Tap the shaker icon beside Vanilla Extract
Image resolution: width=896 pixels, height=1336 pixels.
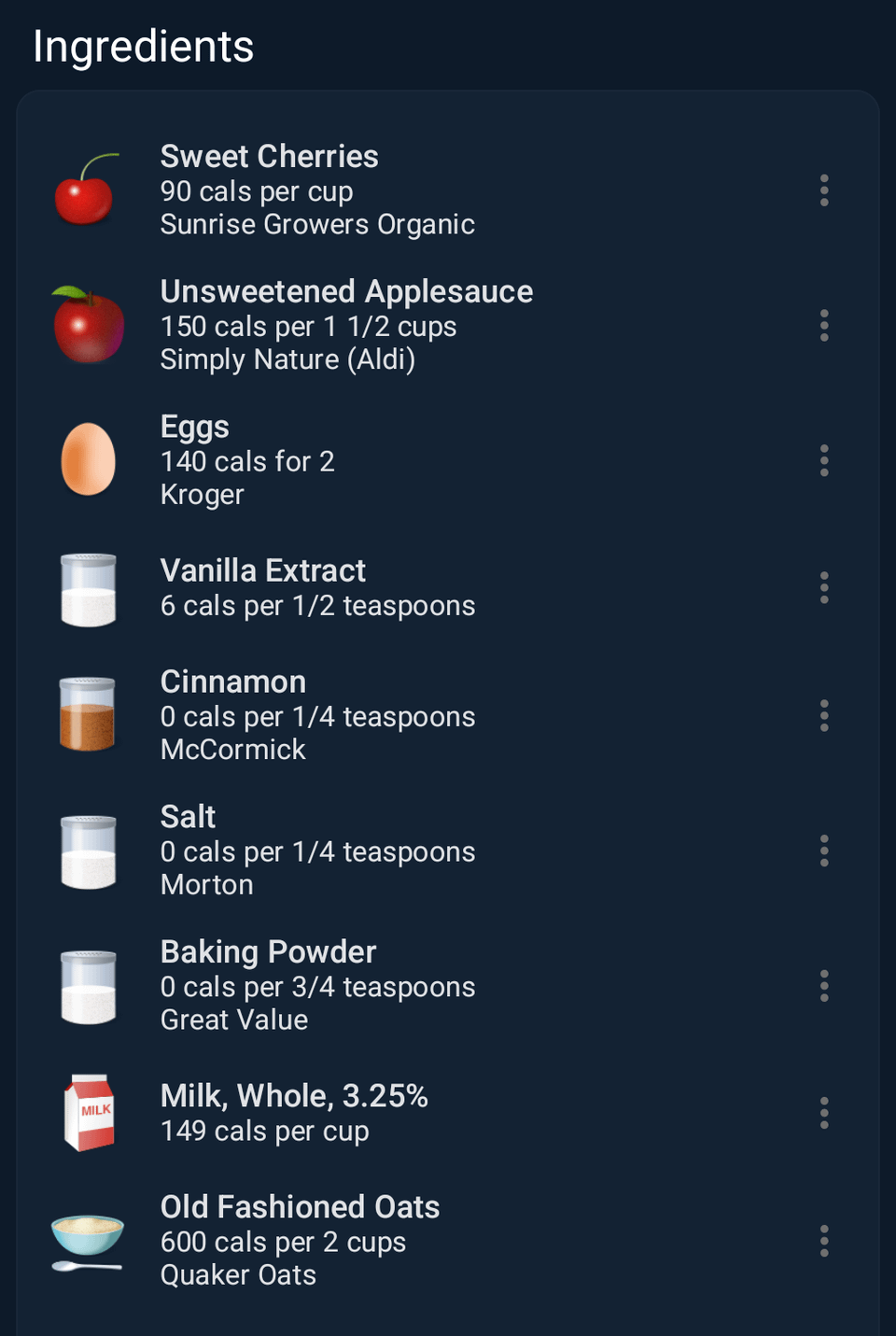click(x=88, y=589)
